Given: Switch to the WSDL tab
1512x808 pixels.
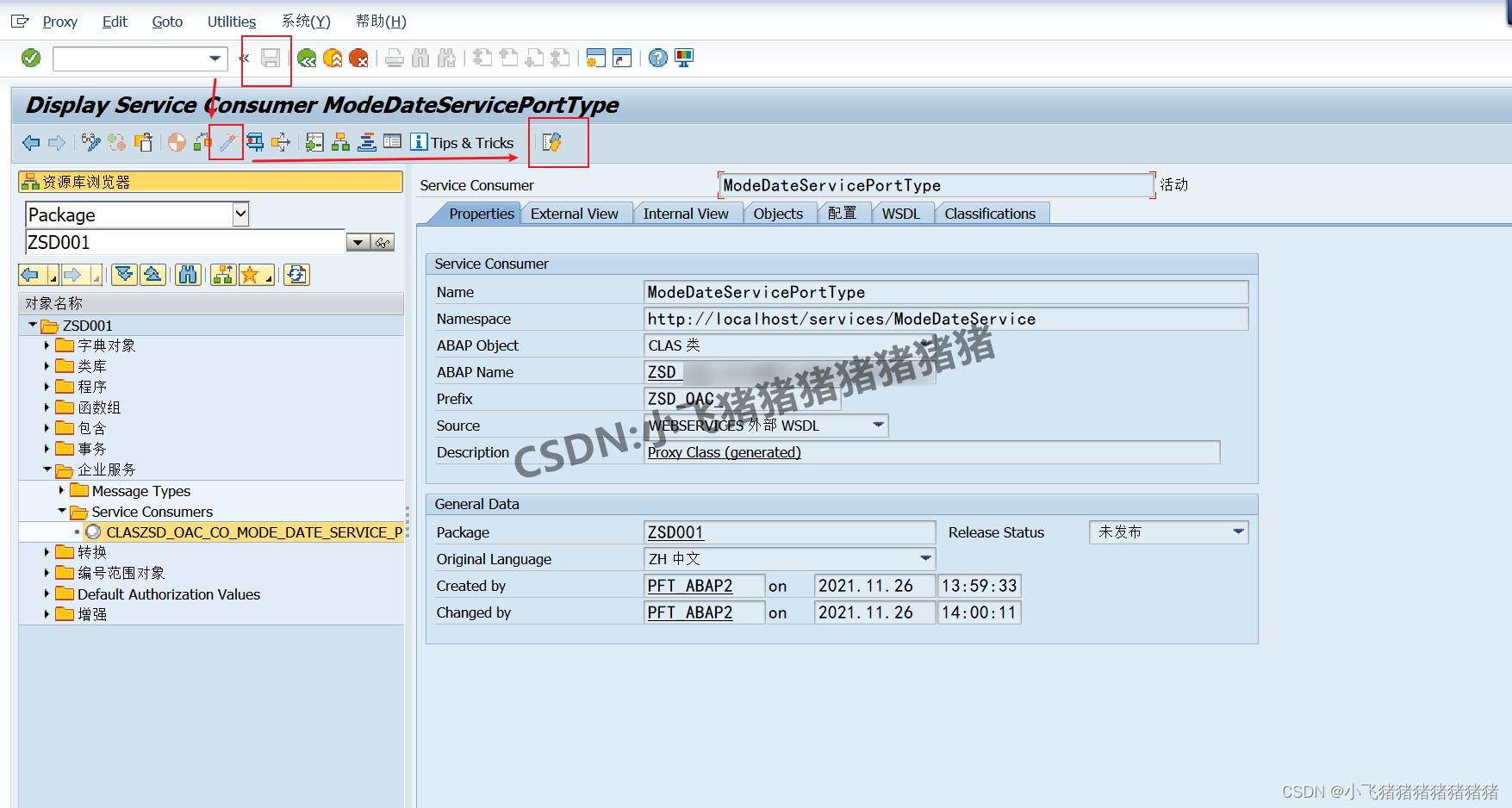Looking at the screenshot, I should [900, 214].
